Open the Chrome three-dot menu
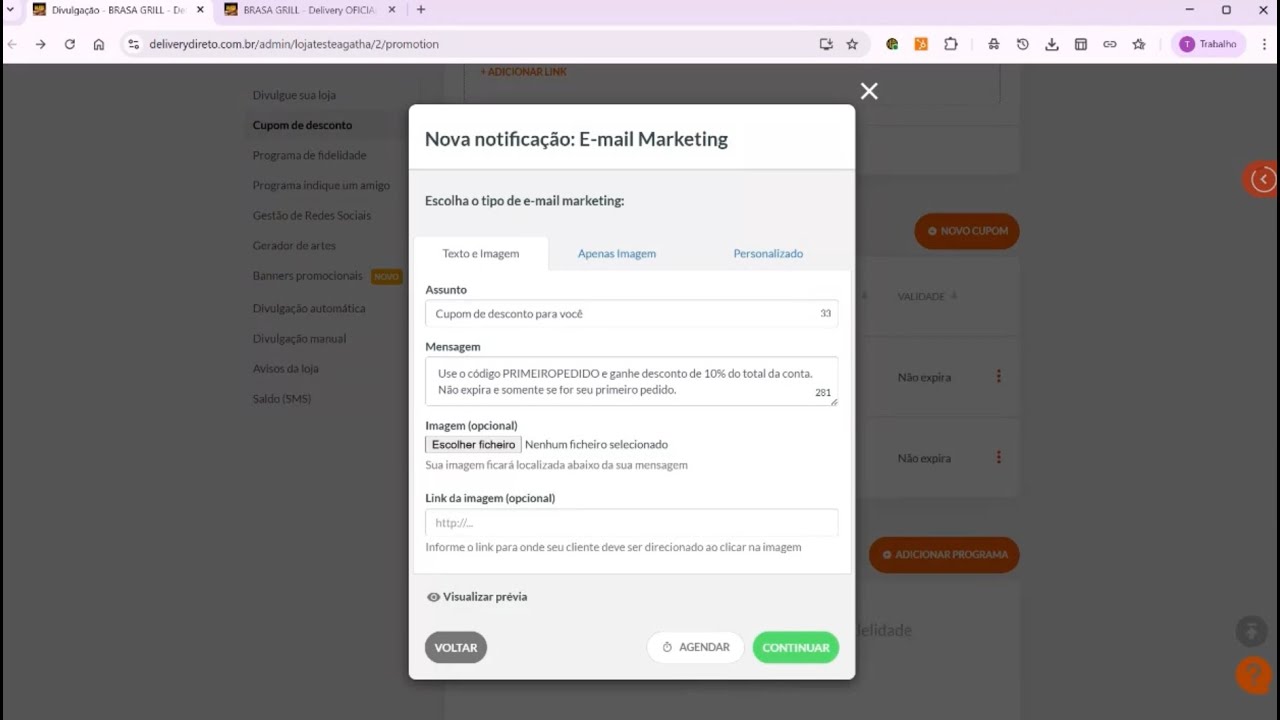 [x=1264, y=44]
